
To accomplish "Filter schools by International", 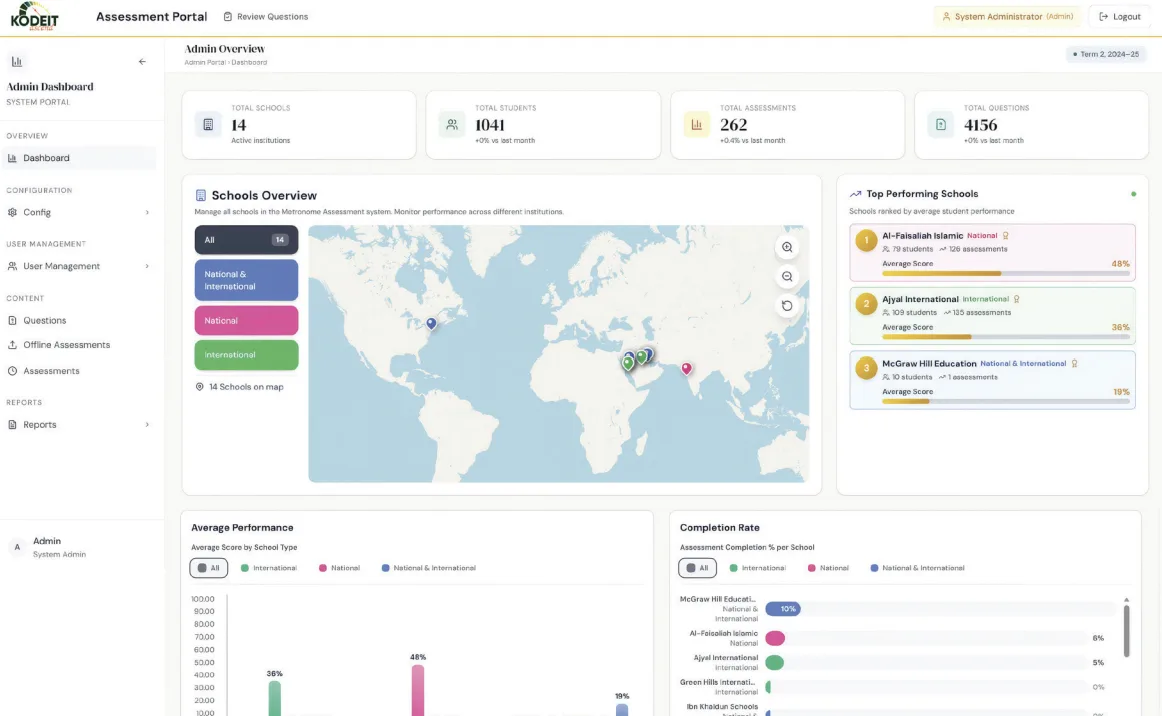I will pos(246,355).
